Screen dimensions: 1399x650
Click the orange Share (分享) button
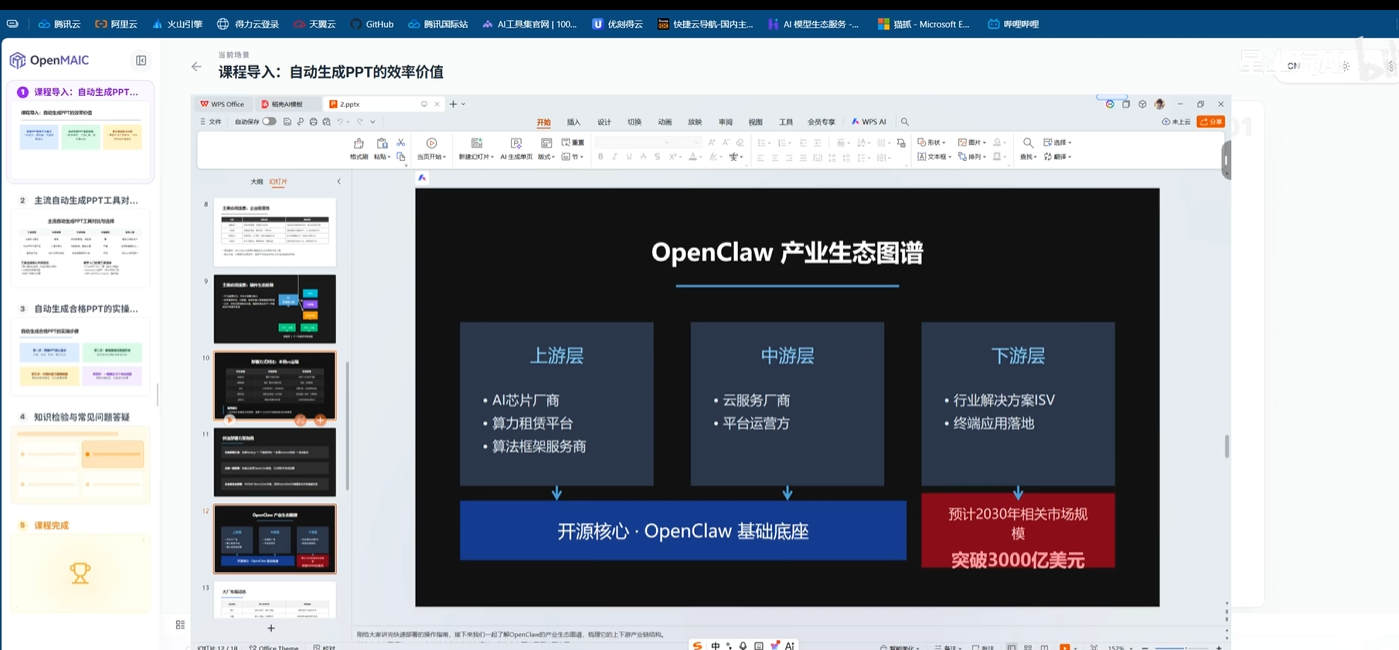coord(1210,122)
